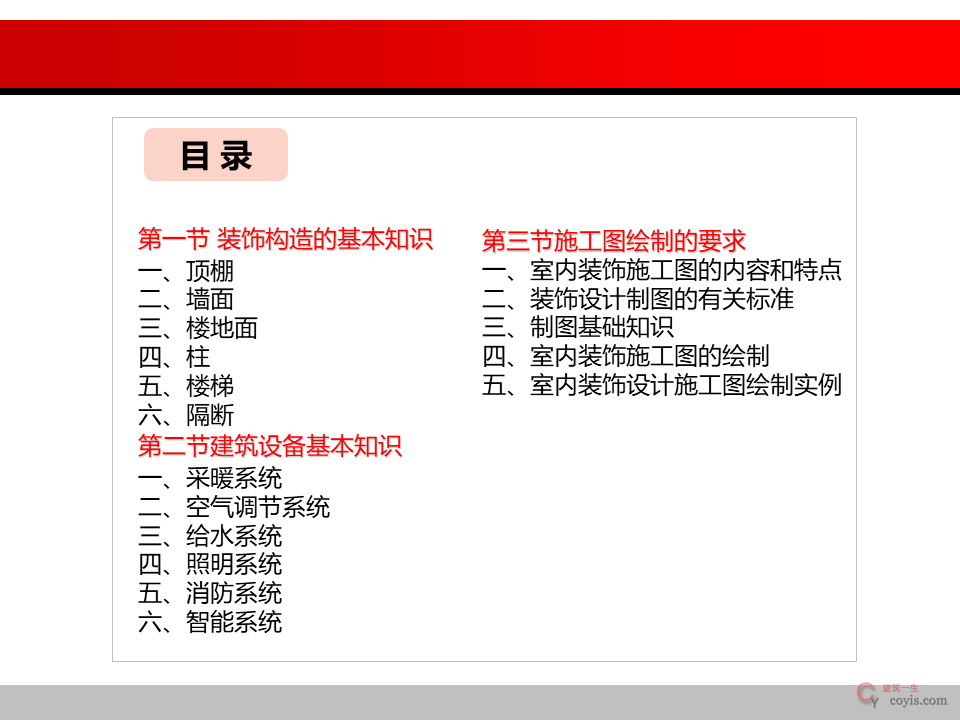Screen dimensions: 960x720
Task: Click the 楼地面 item
Action: 222,328
